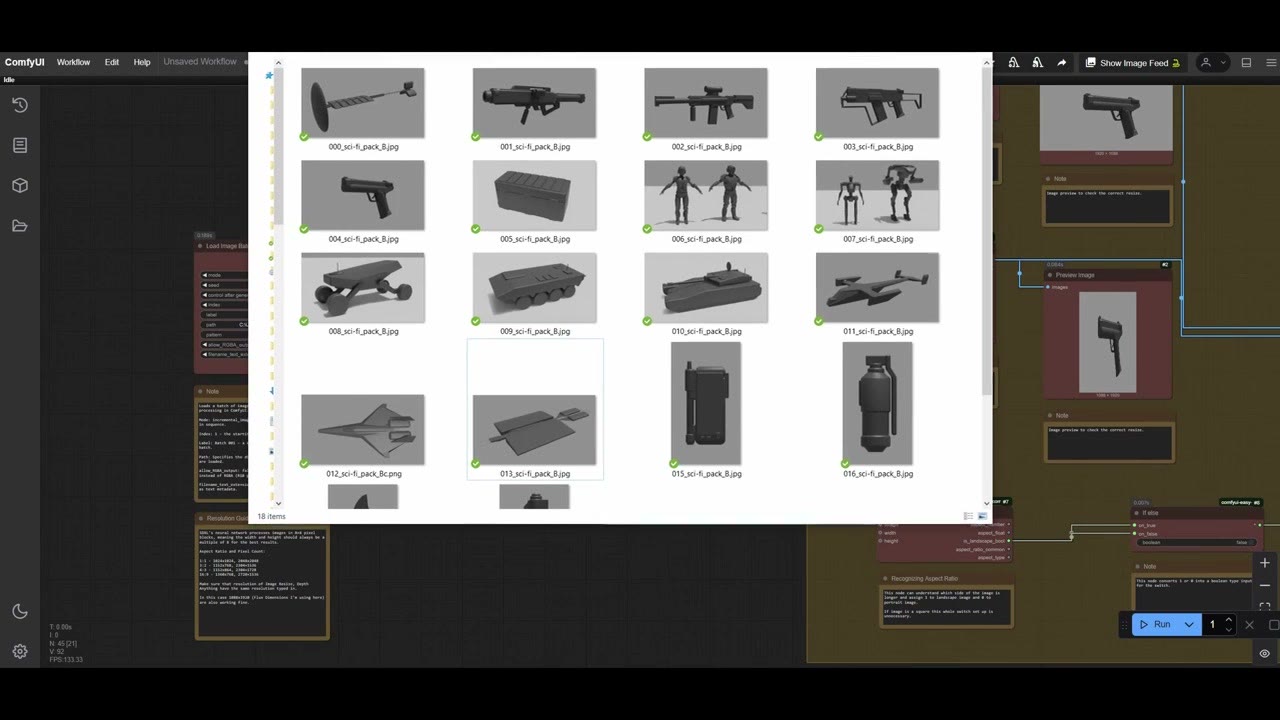This screenshot has width=1280, height=720.
Task: Select the 005_sci-fi_pack_B.jpg crate thumbnail
Action: point(535,195)
